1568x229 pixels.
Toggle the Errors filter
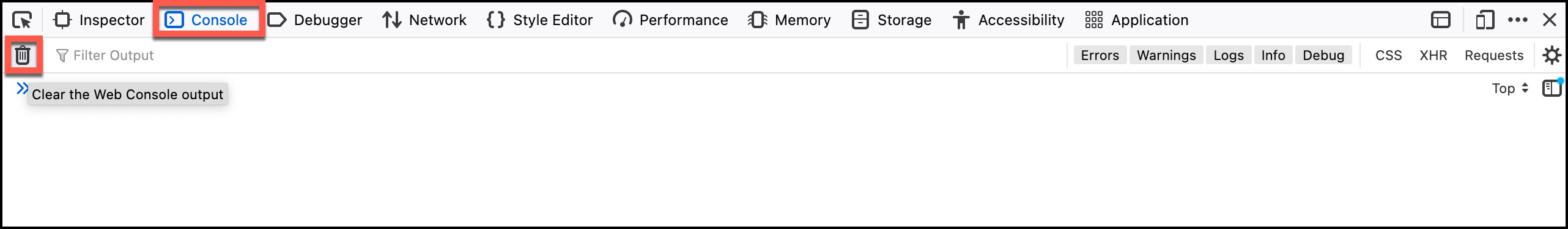click(1100, 55)
